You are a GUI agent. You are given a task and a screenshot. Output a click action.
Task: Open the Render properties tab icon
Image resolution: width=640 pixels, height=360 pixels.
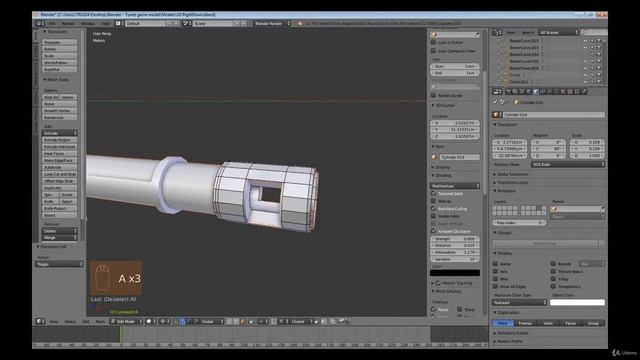[x=508, y=92]
